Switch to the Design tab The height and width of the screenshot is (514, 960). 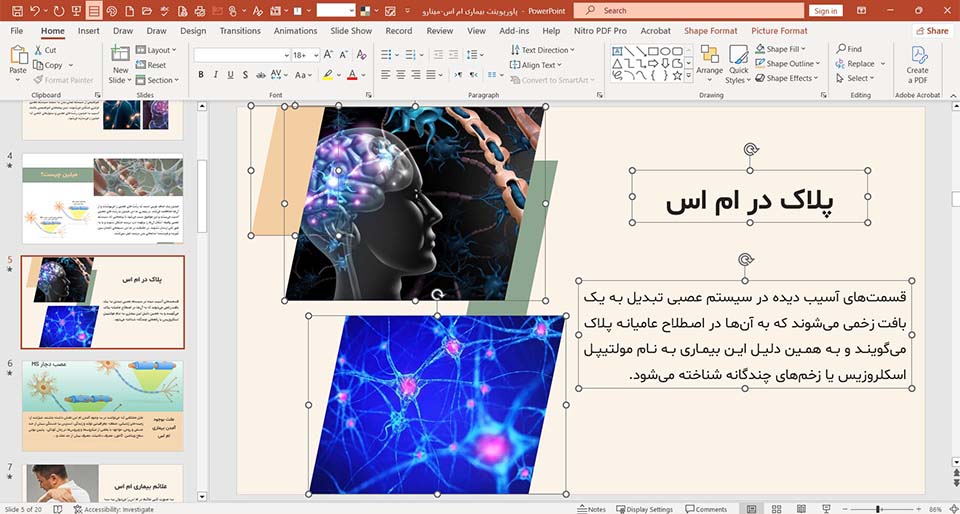coord(193,31)
